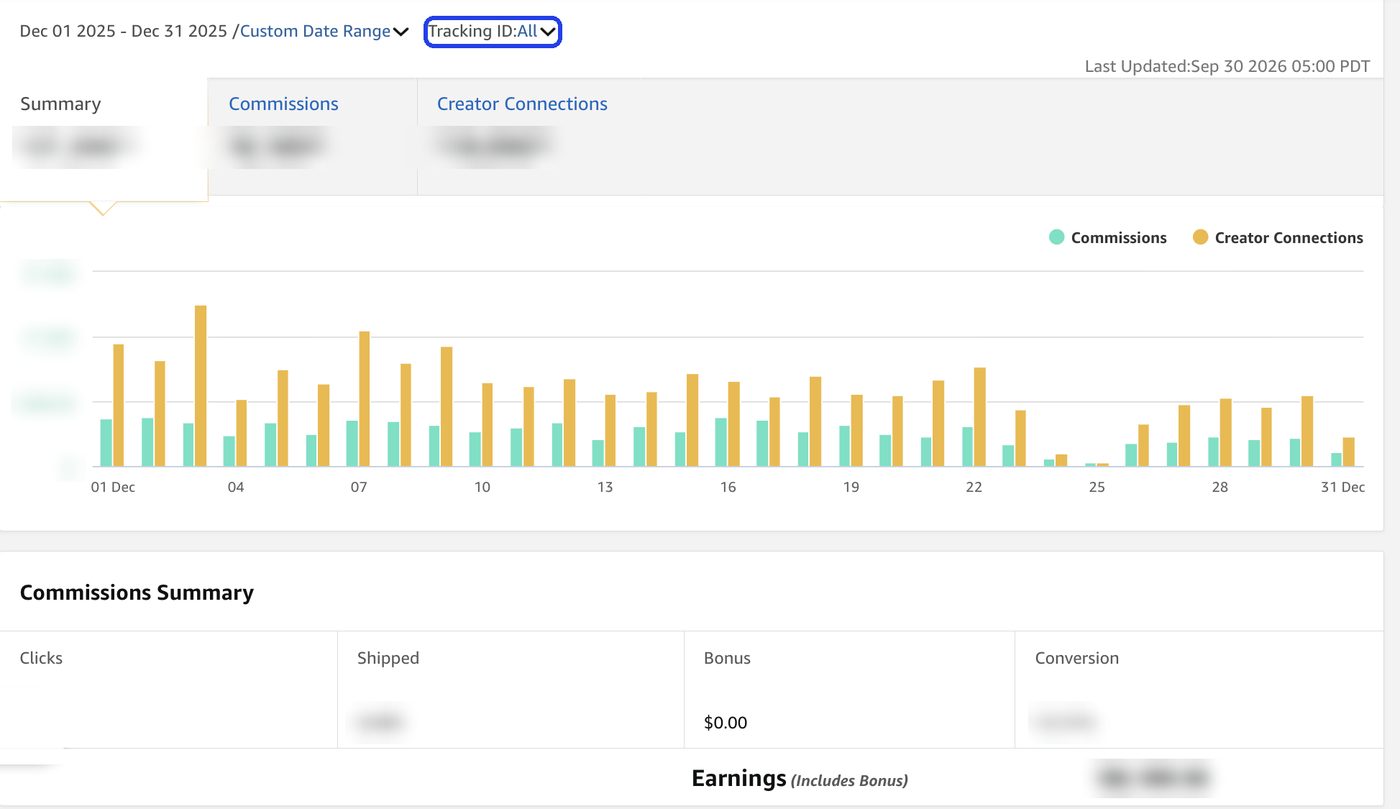Click the yellow Creator Connections bar for Dec 07

coord(364,399)
